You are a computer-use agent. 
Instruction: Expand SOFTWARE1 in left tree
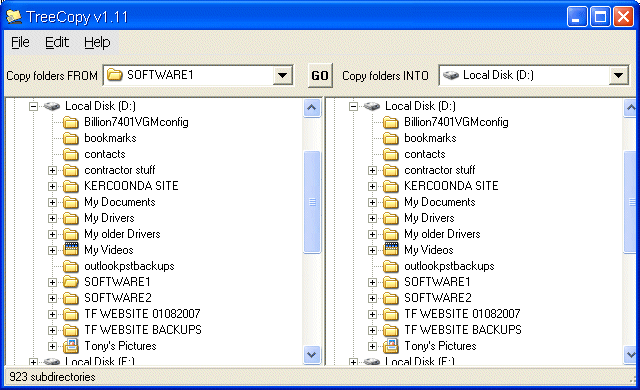click(x=52, y=282)
